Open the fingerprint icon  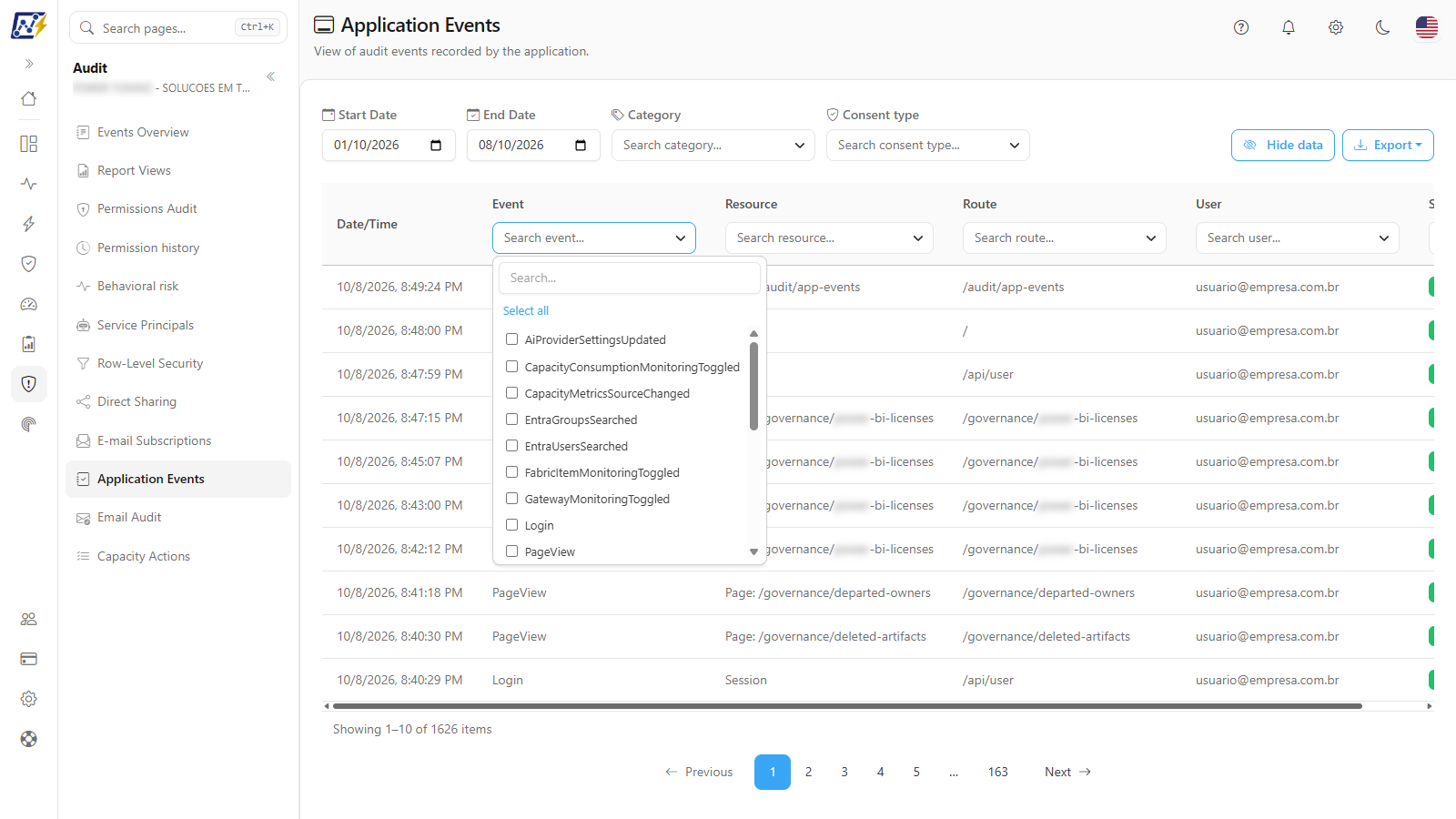tap(29, 424)
